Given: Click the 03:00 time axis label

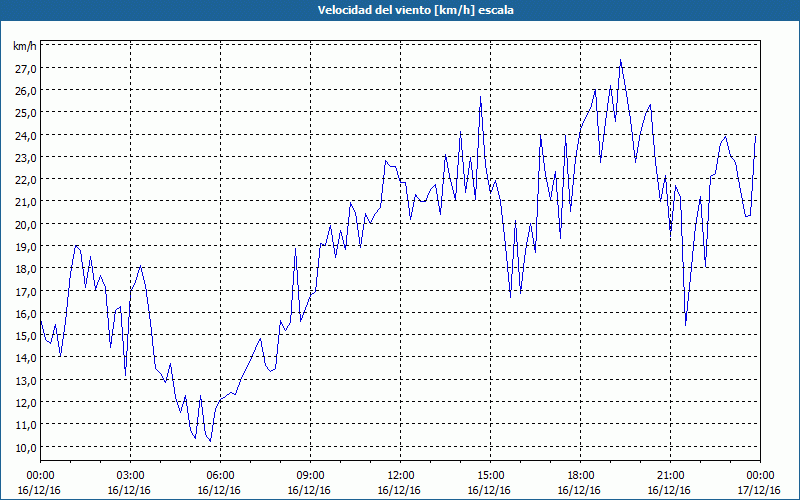Looking at the screenshot, I should (x=130, y=476).
